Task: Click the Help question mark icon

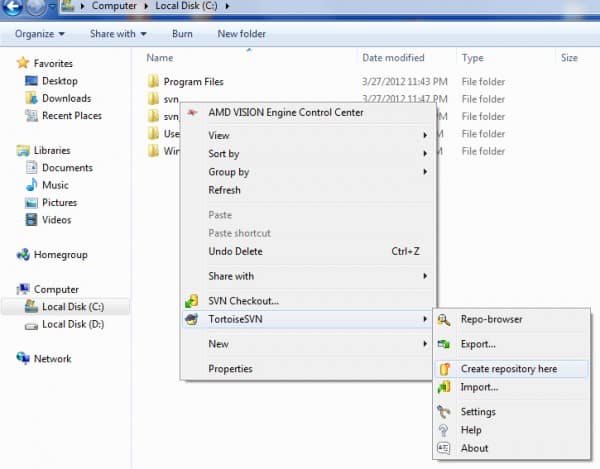Action: coord(444,430)
